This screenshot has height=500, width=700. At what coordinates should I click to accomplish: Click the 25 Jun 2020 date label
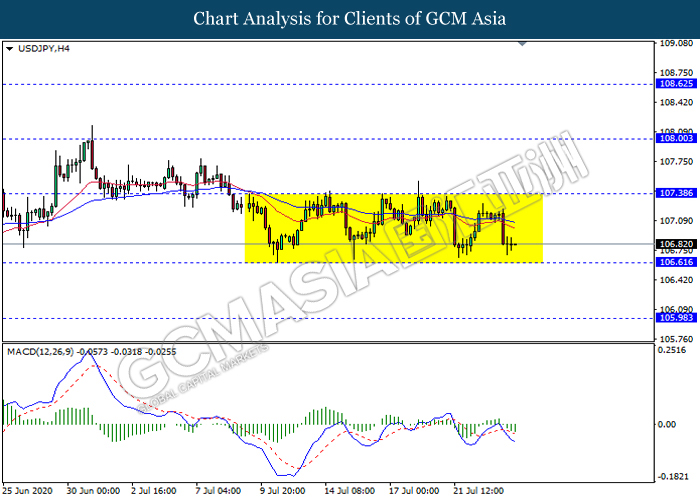pos(28,491)
